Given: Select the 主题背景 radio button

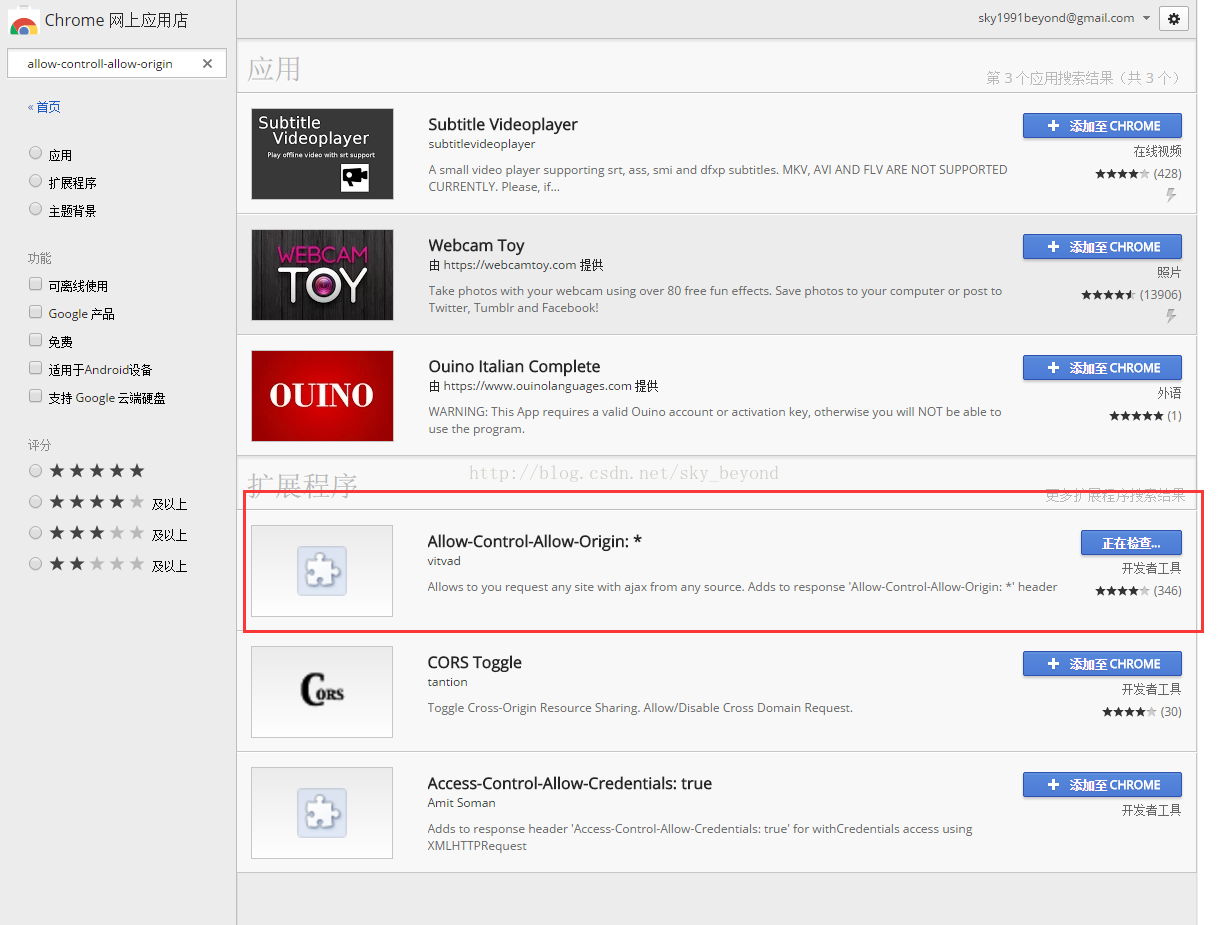Looking at the screenshot, I should click(36, 210).
